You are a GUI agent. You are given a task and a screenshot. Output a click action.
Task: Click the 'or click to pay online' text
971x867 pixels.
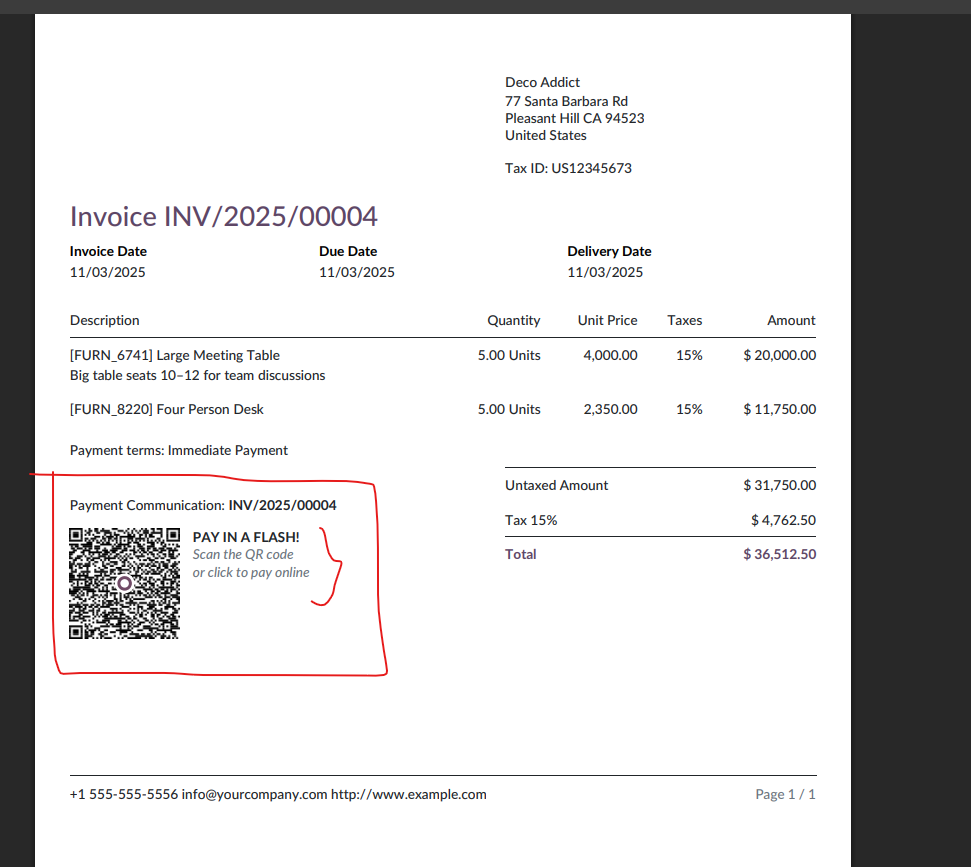click(x=251, y=573)
